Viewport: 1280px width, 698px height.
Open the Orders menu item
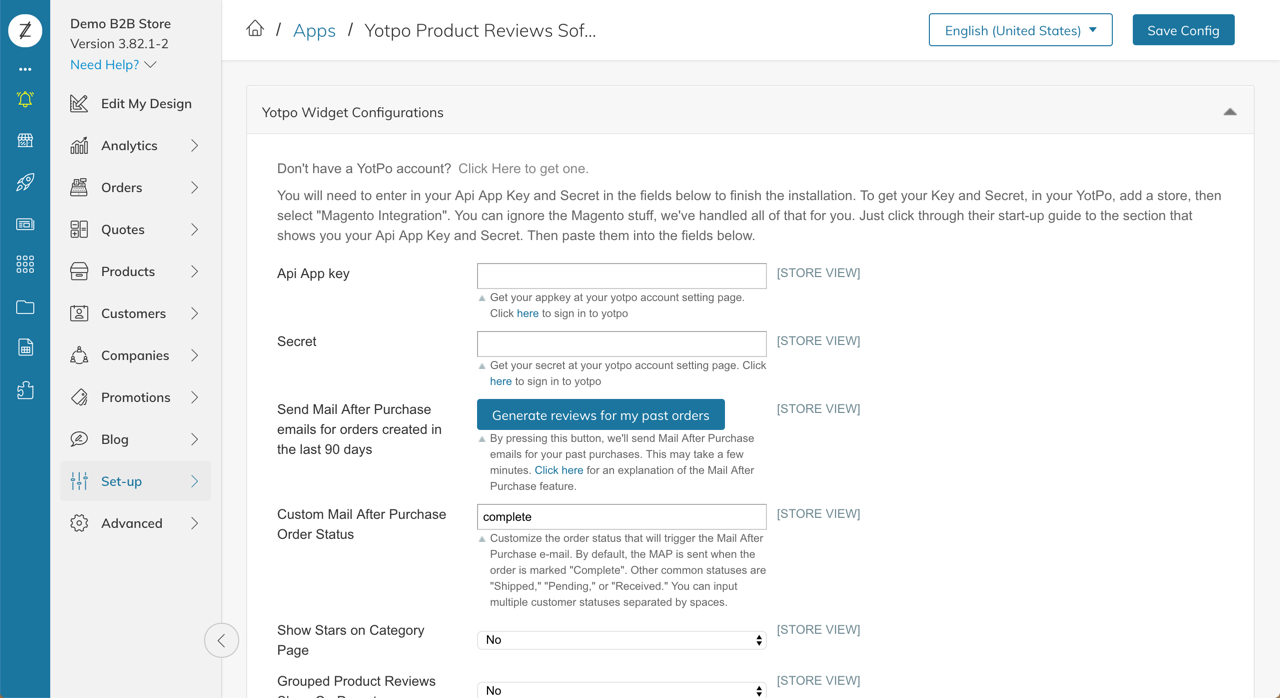(x=136, y=187)
